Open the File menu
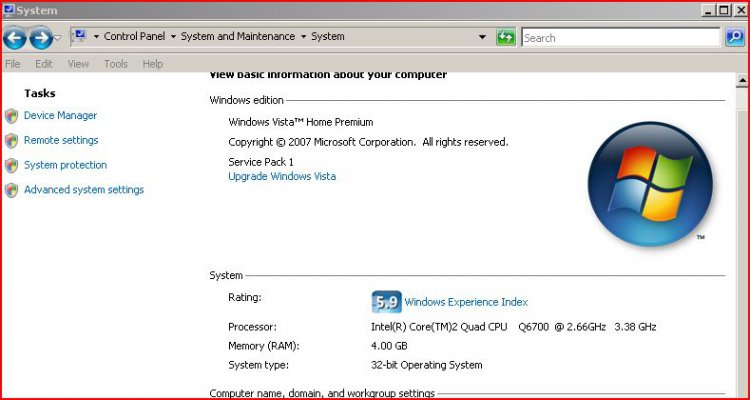The height and width of the screenshot is (400, 750). coord(12,64)
